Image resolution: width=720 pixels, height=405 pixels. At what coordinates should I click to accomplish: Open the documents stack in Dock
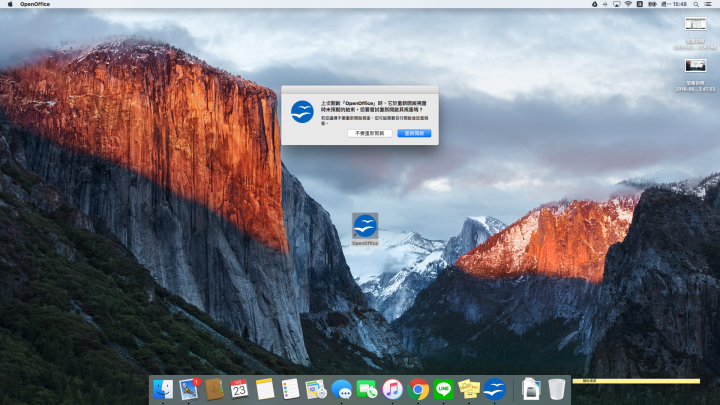click(531, 389)
